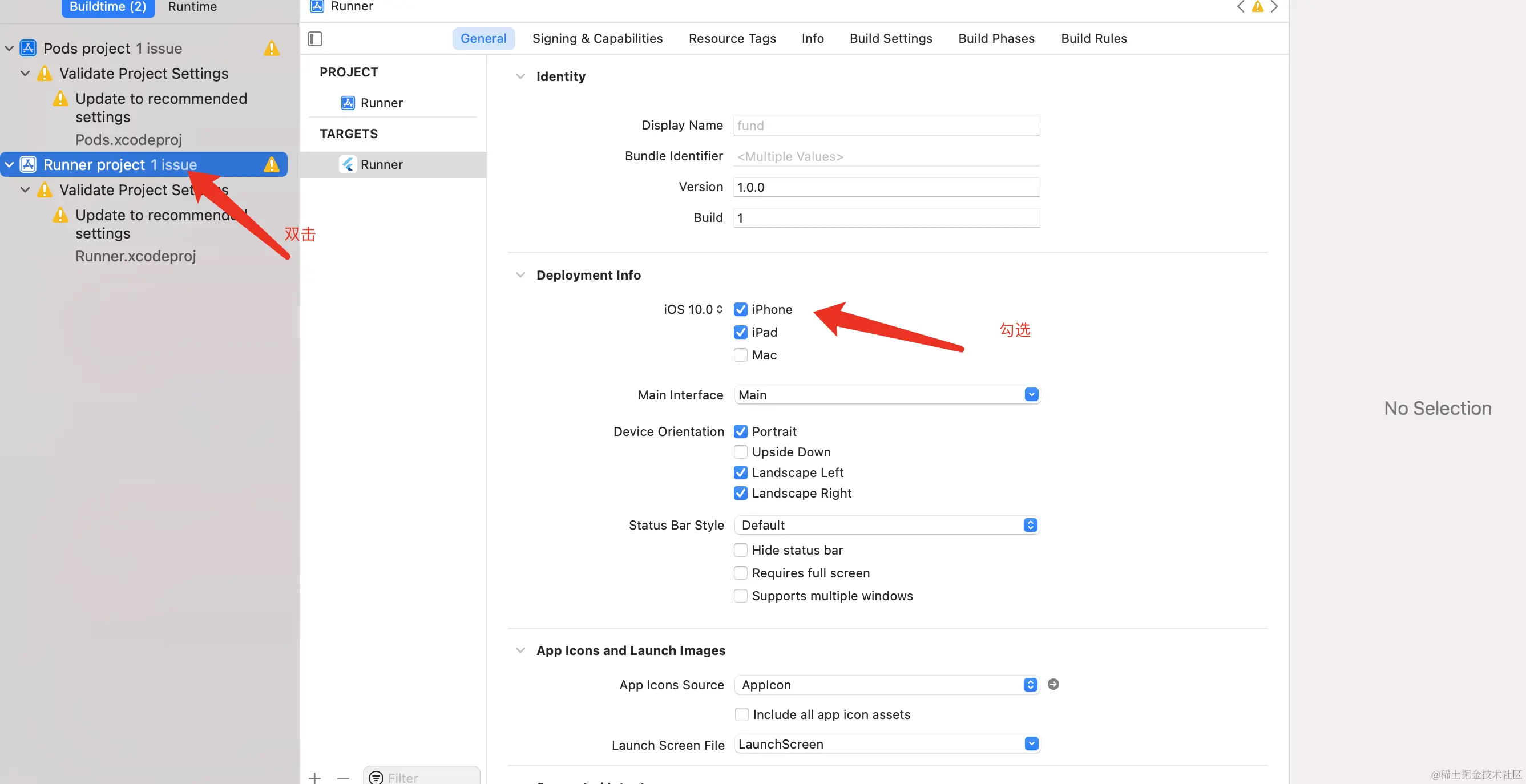1526x784 pixels.
Task: Select Runner under PROJECT section
Action: click(381, 103)
